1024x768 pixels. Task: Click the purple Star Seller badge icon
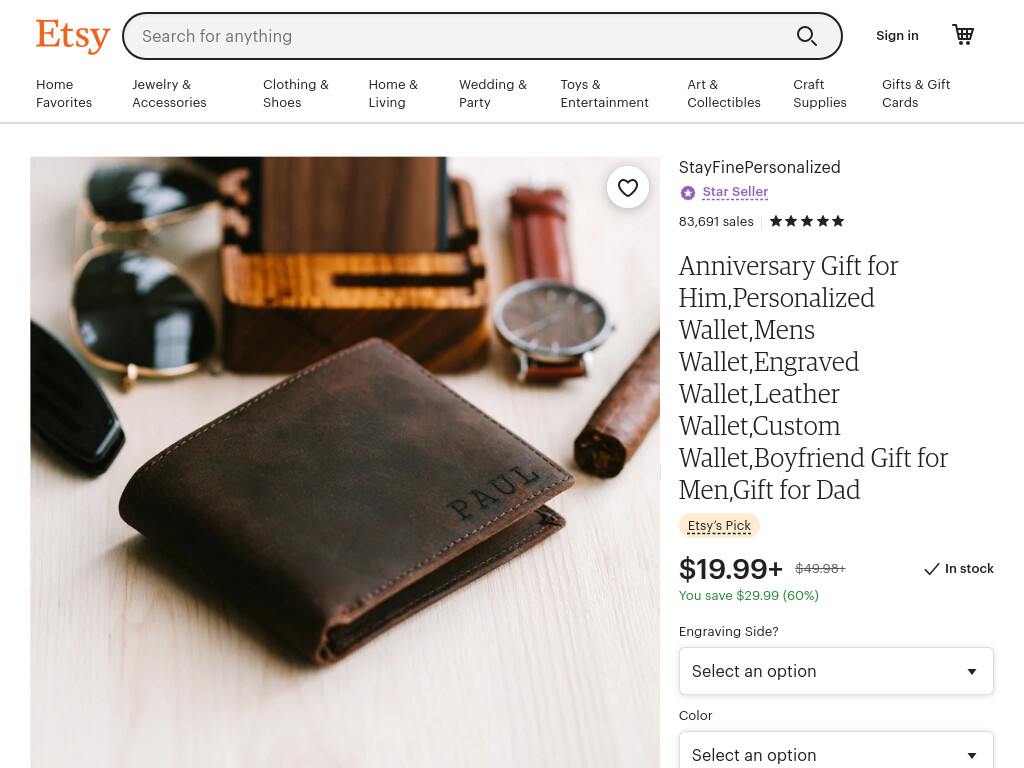pyautogui.click(x=688, y=193)
